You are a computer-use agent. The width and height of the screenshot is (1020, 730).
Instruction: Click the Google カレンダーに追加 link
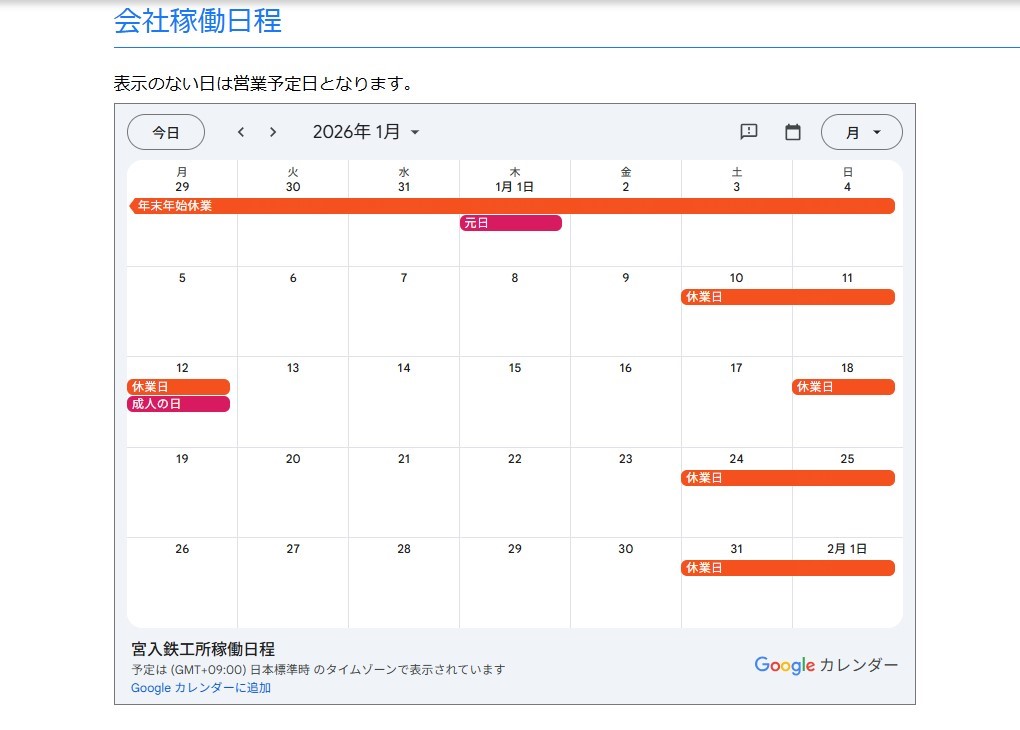pyautogui.click(x=201, y=688)
